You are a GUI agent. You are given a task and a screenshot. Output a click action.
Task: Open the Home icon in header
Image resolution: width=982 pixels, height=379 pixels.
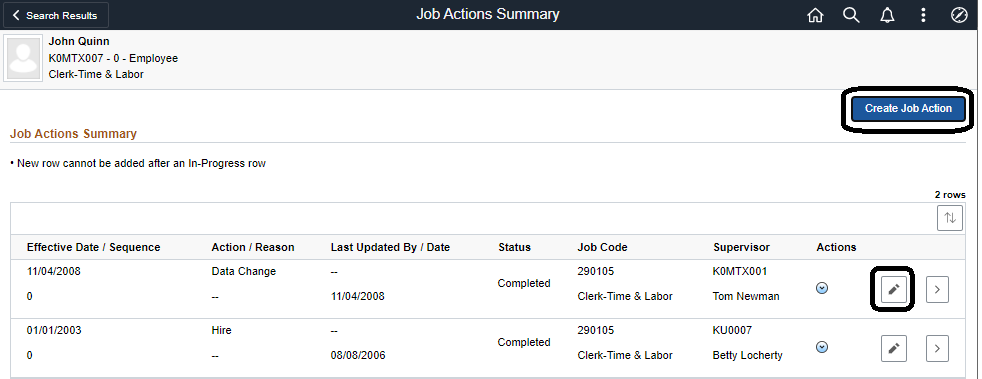coord(815,15)
